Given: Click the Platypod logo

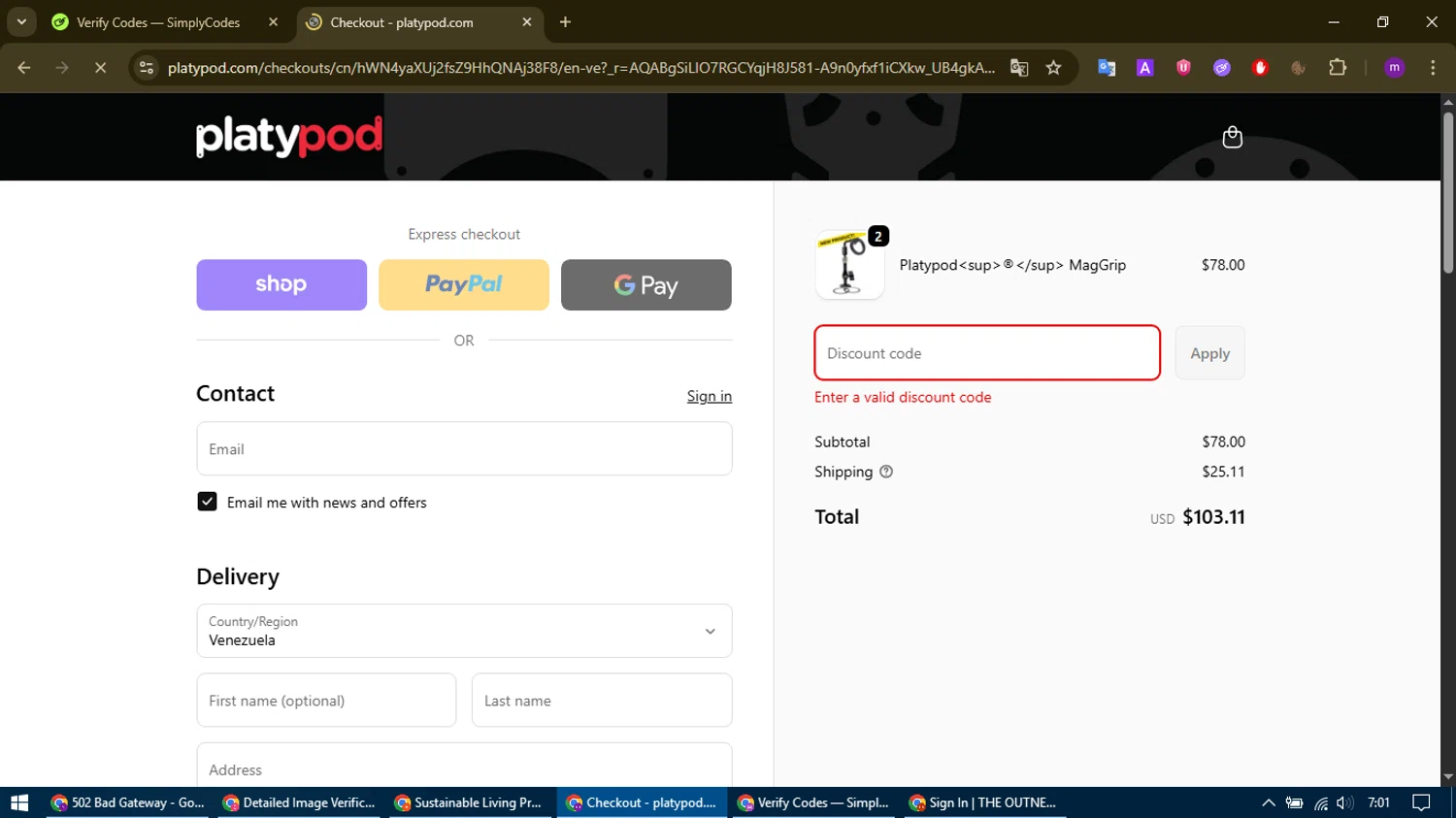Looking at the screenshot, I should tap(289, 136).
